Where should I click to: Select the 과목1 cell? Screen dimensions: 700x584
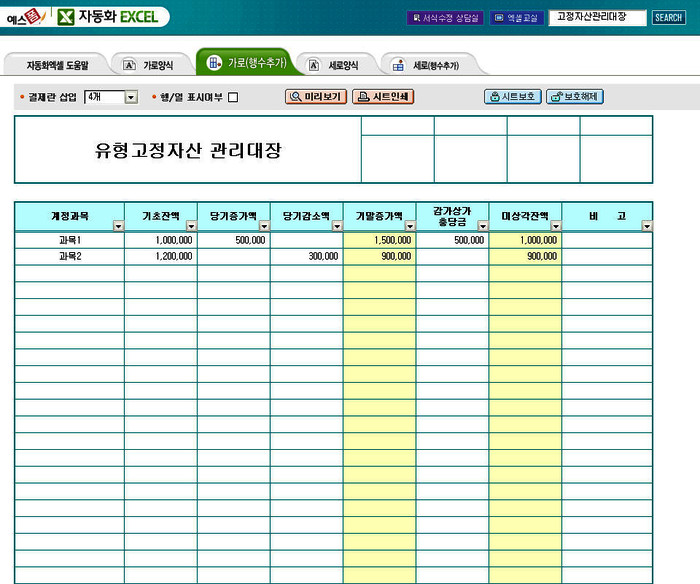tap(70, 240)
